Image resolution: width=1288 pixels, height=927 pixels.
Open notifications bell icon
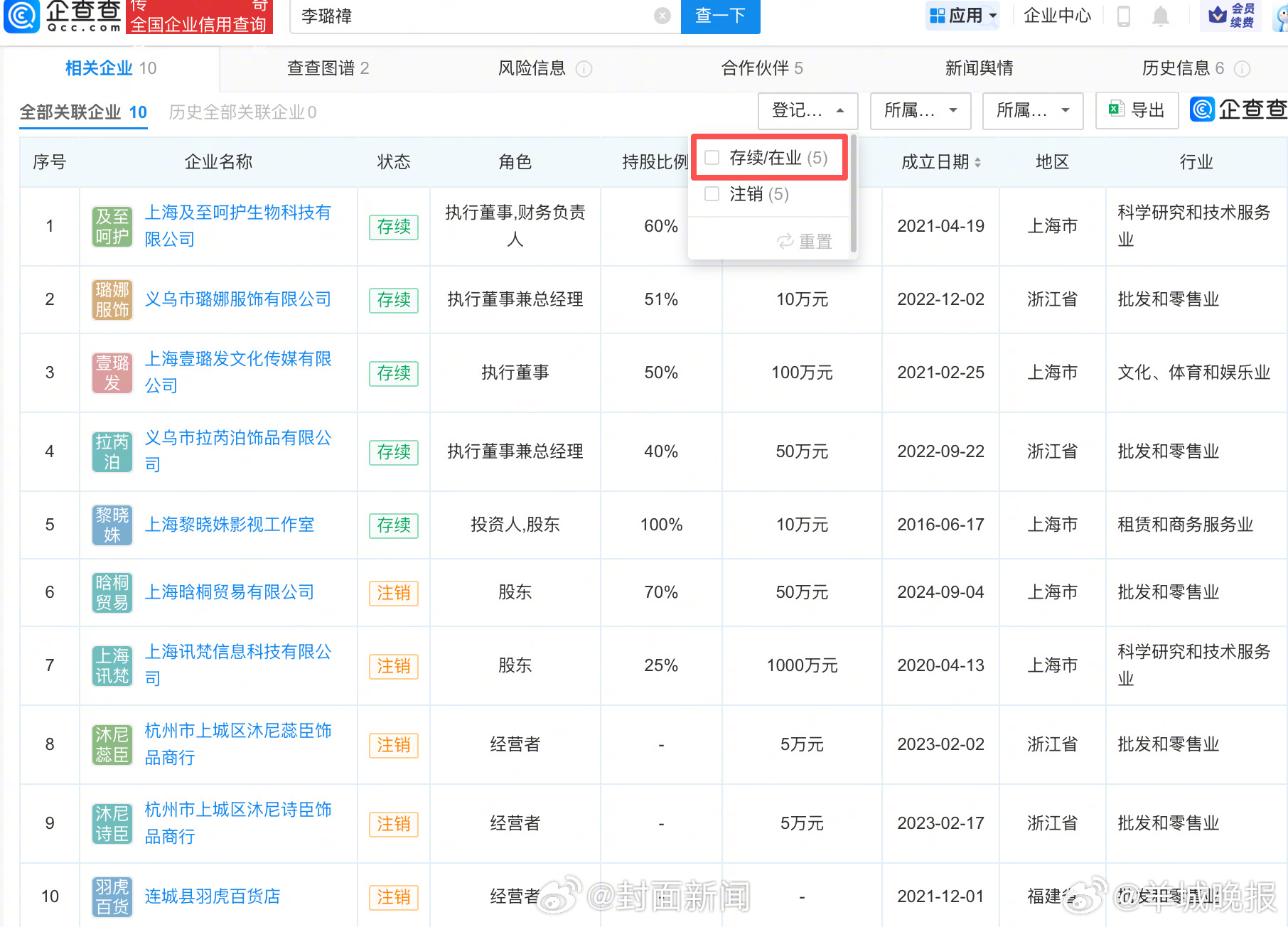[1161, 16]
